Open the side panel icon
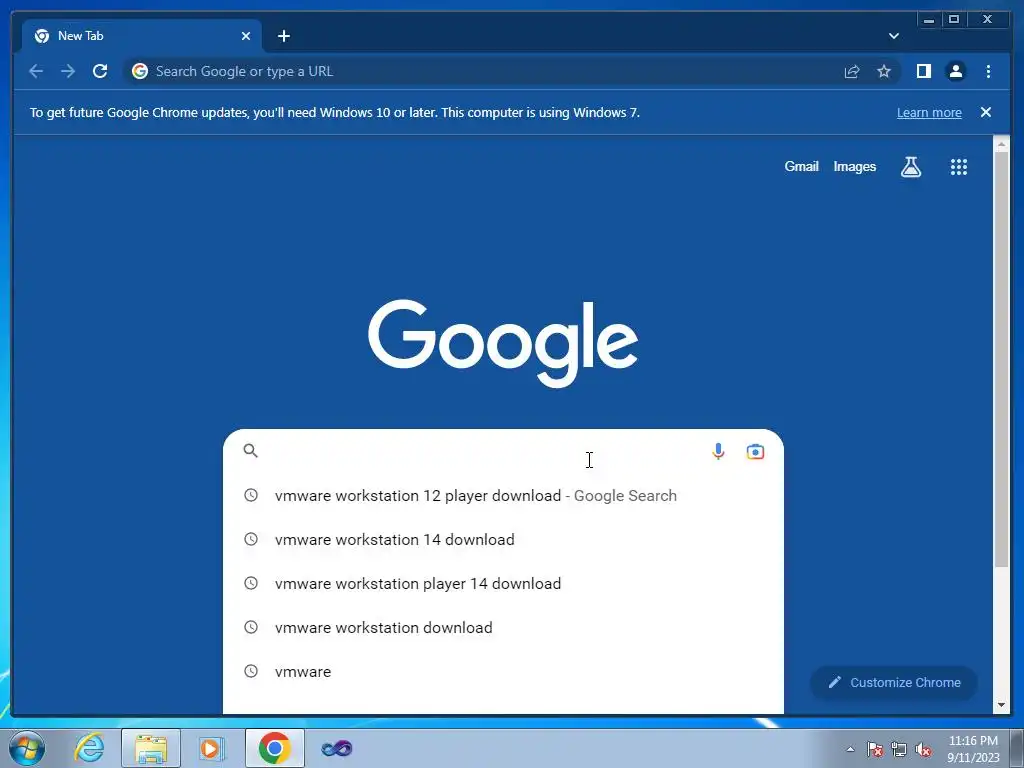 (x=923, y=71)
